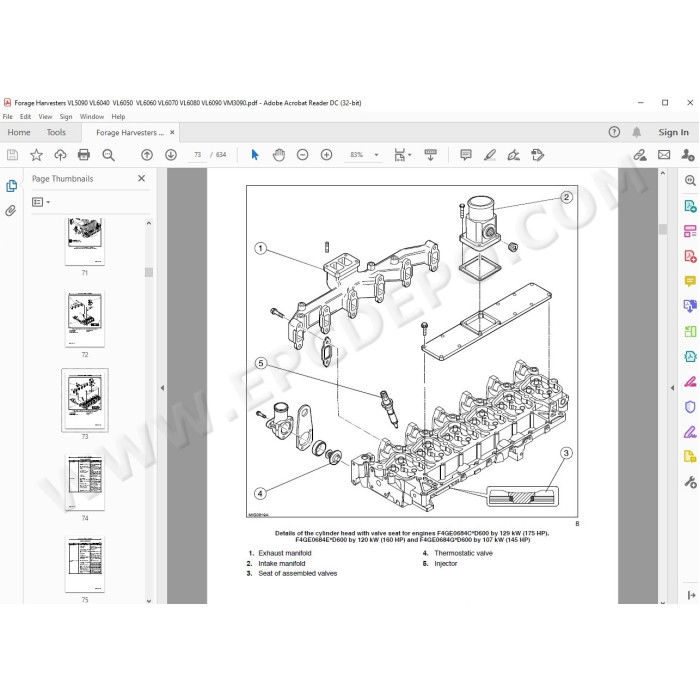
Task: Click the Sign In button
Action: [673, 132]
